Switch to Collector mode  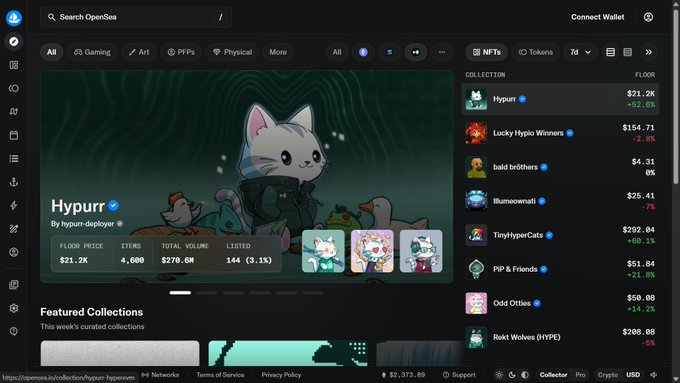(x=553, y=375)
